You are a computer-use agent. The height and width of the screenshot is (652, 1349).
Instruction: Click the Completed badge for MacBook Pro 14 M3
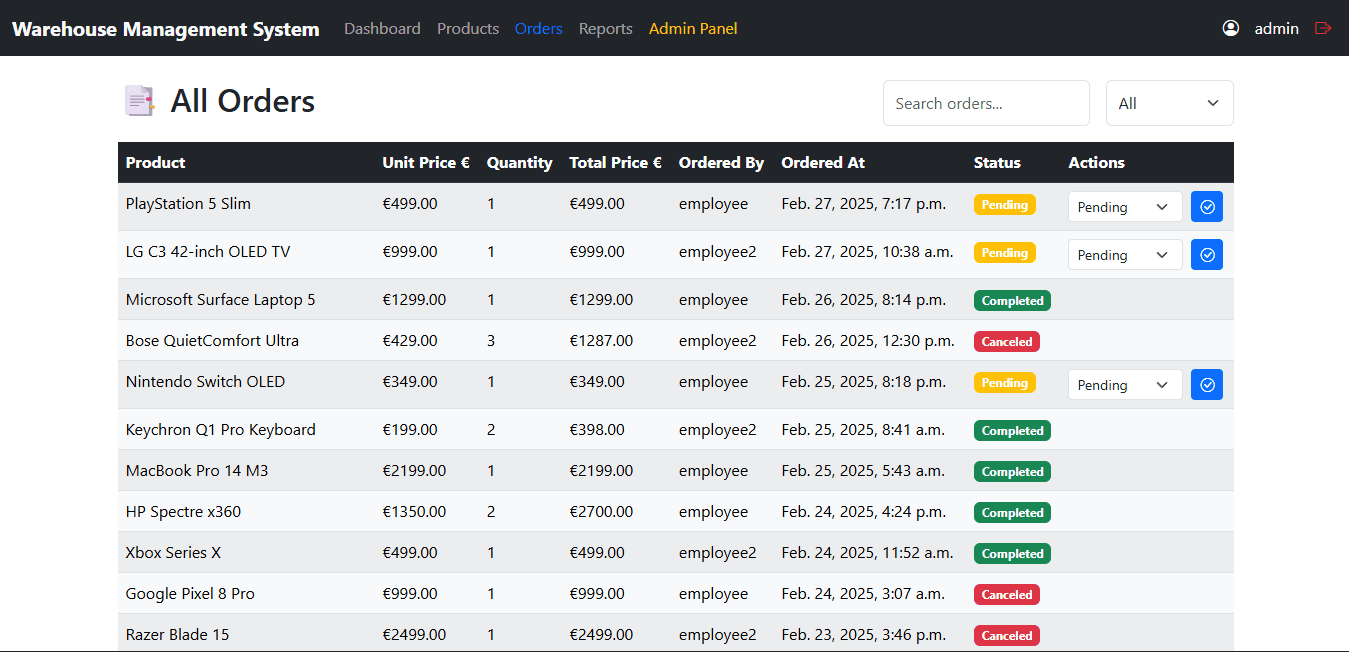point(1012,471)
